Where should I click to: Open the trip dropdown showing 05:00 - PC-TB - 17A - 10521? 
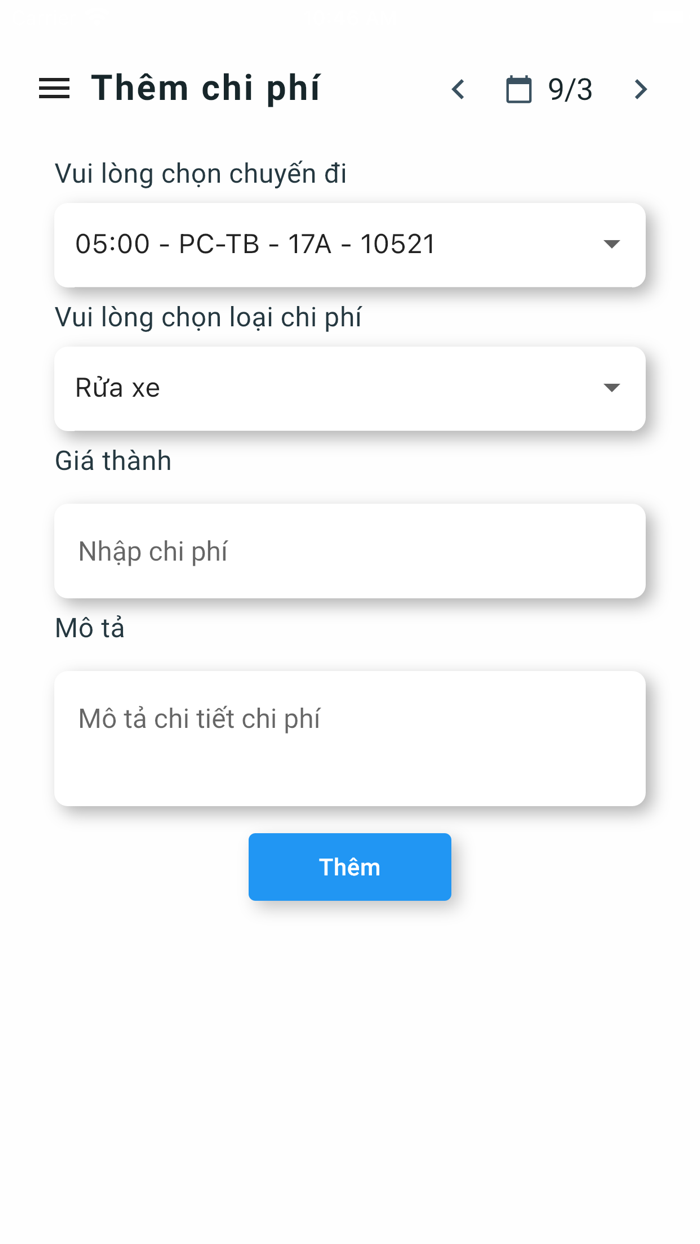tap(350, 244)
